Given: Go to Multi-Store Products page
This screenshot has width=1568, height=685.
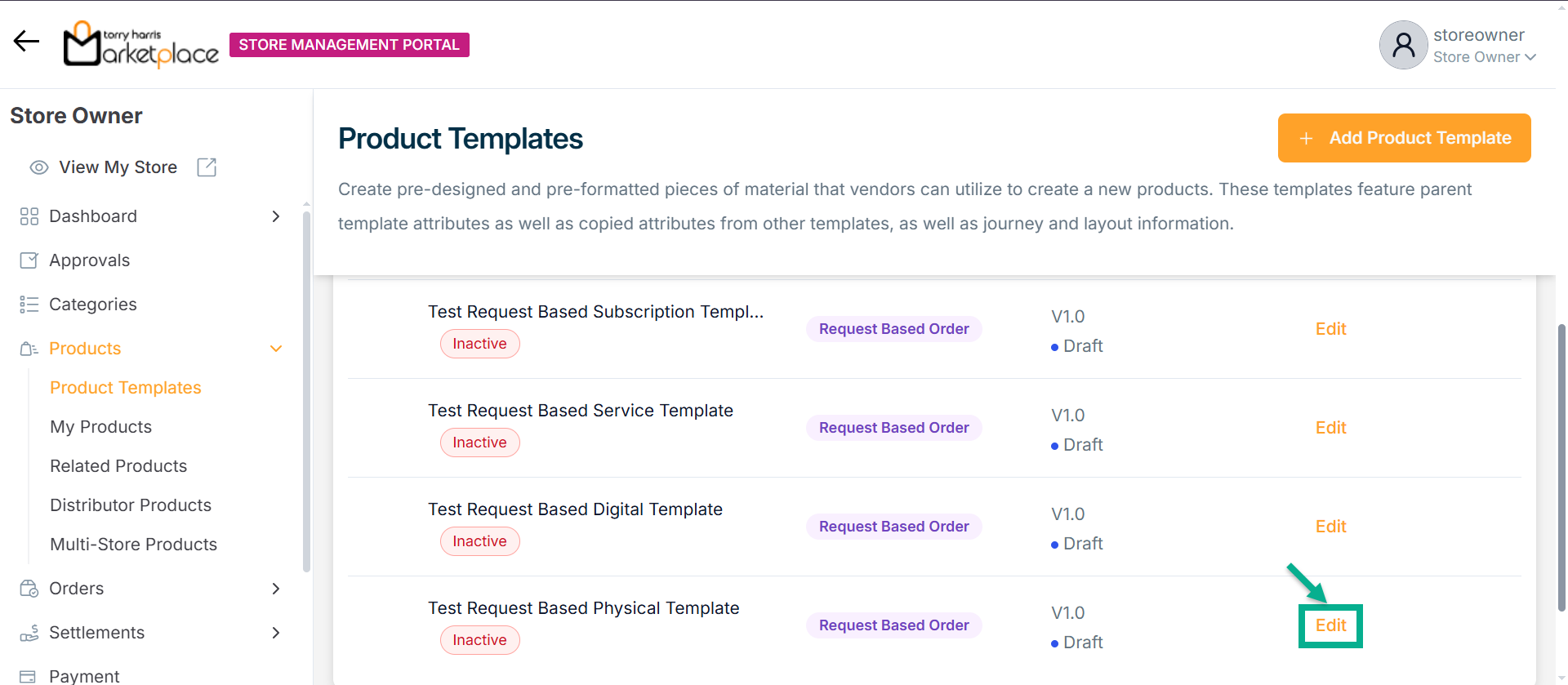Looking at the screenshot, I should [x=134, y=545].
